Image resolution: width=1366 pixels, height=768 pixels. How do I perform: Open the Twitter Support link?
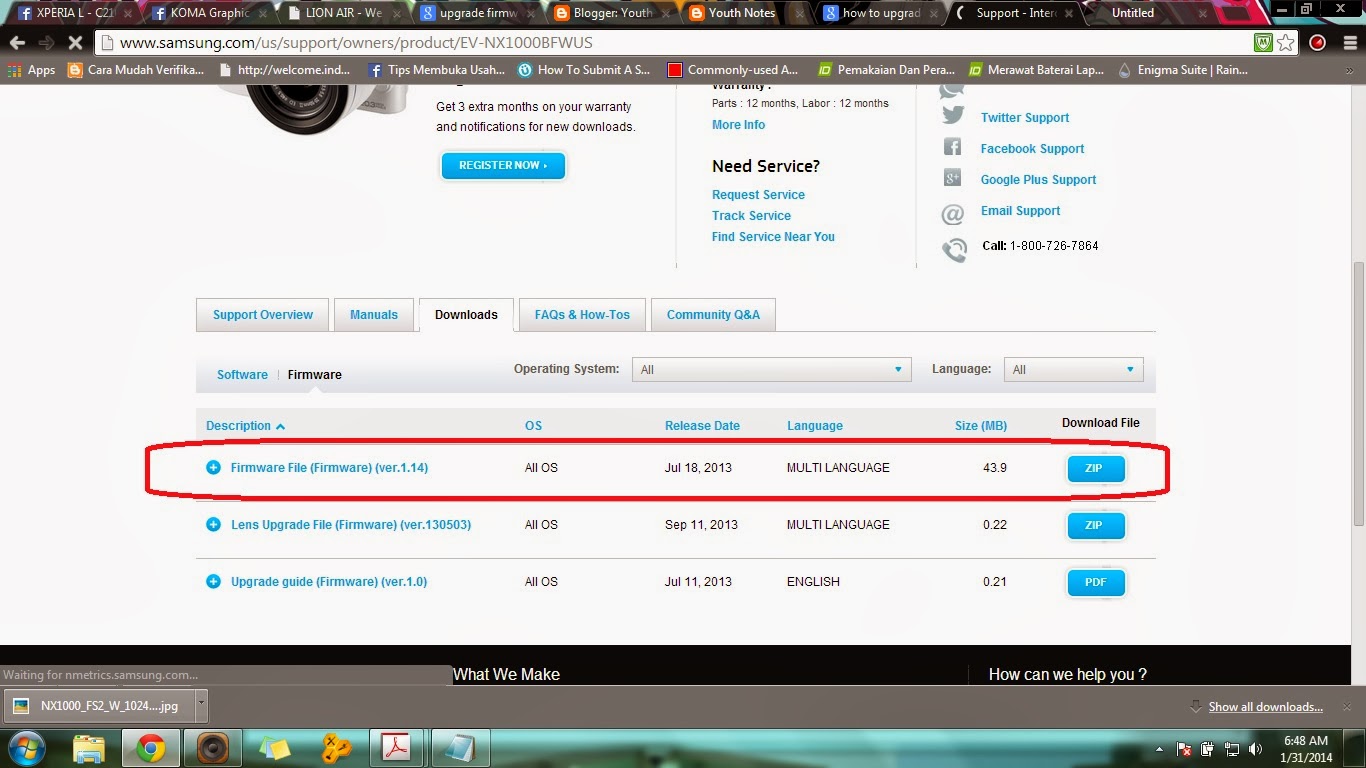point(1025,118)
